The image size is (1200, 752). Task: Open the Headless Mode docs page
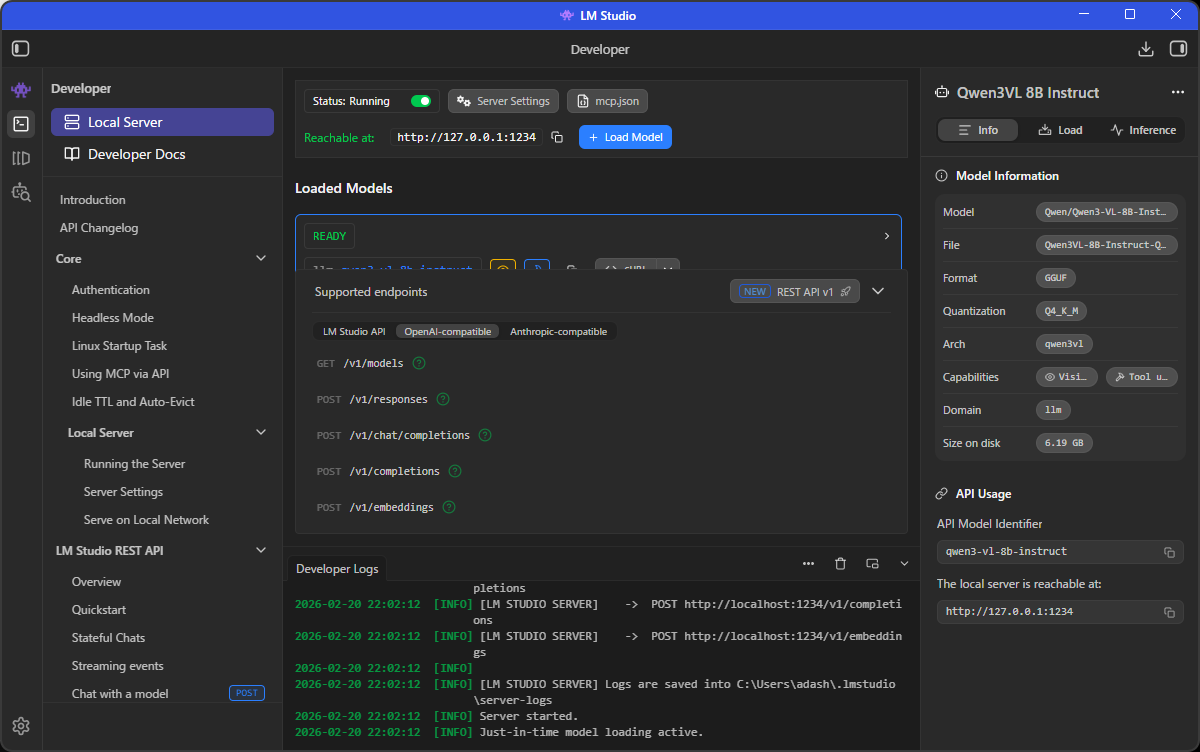tap(113, 318)
